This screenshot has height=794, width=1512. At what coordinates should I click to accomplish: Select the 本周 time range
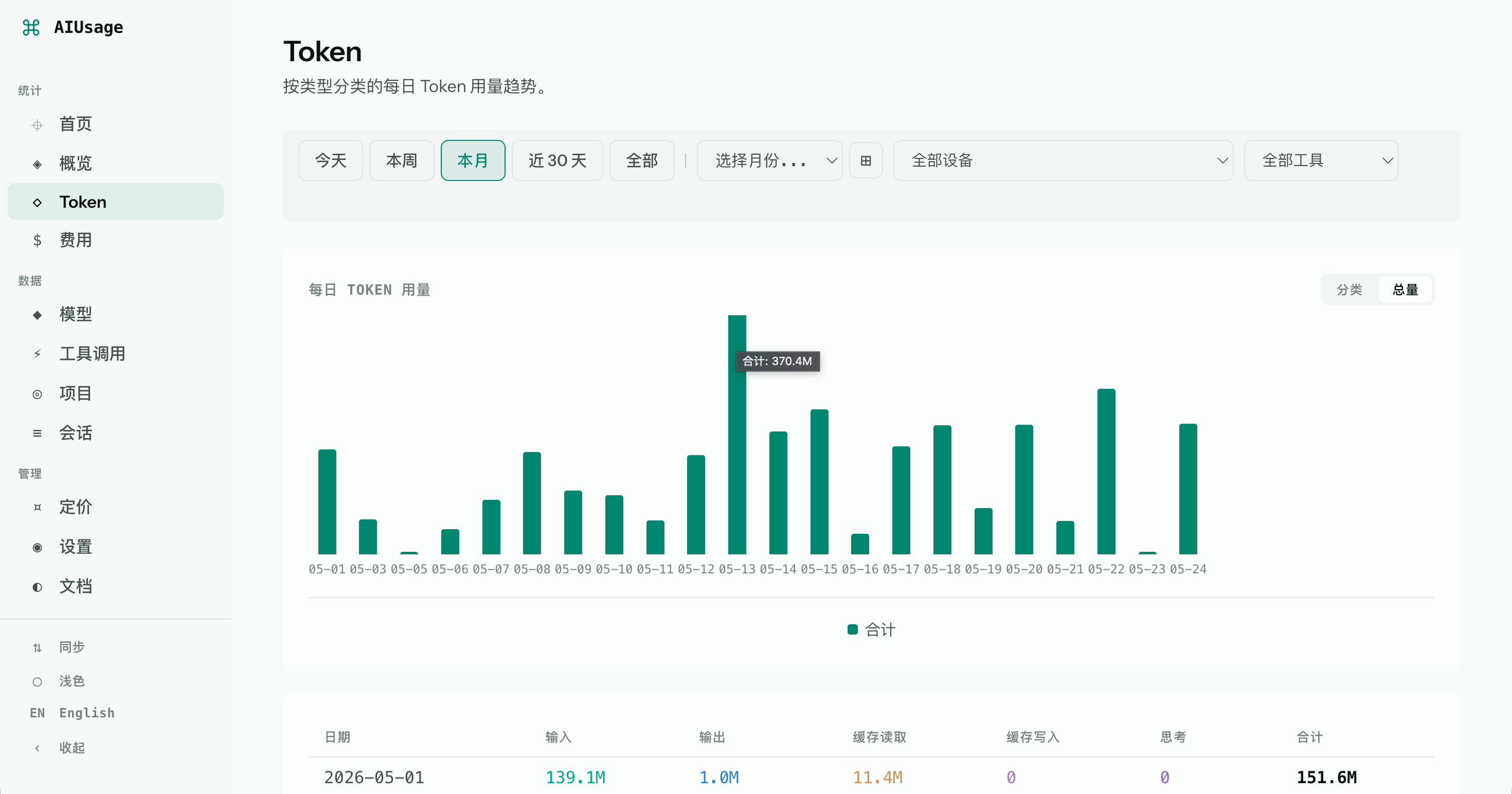click(x=402, y=160)
